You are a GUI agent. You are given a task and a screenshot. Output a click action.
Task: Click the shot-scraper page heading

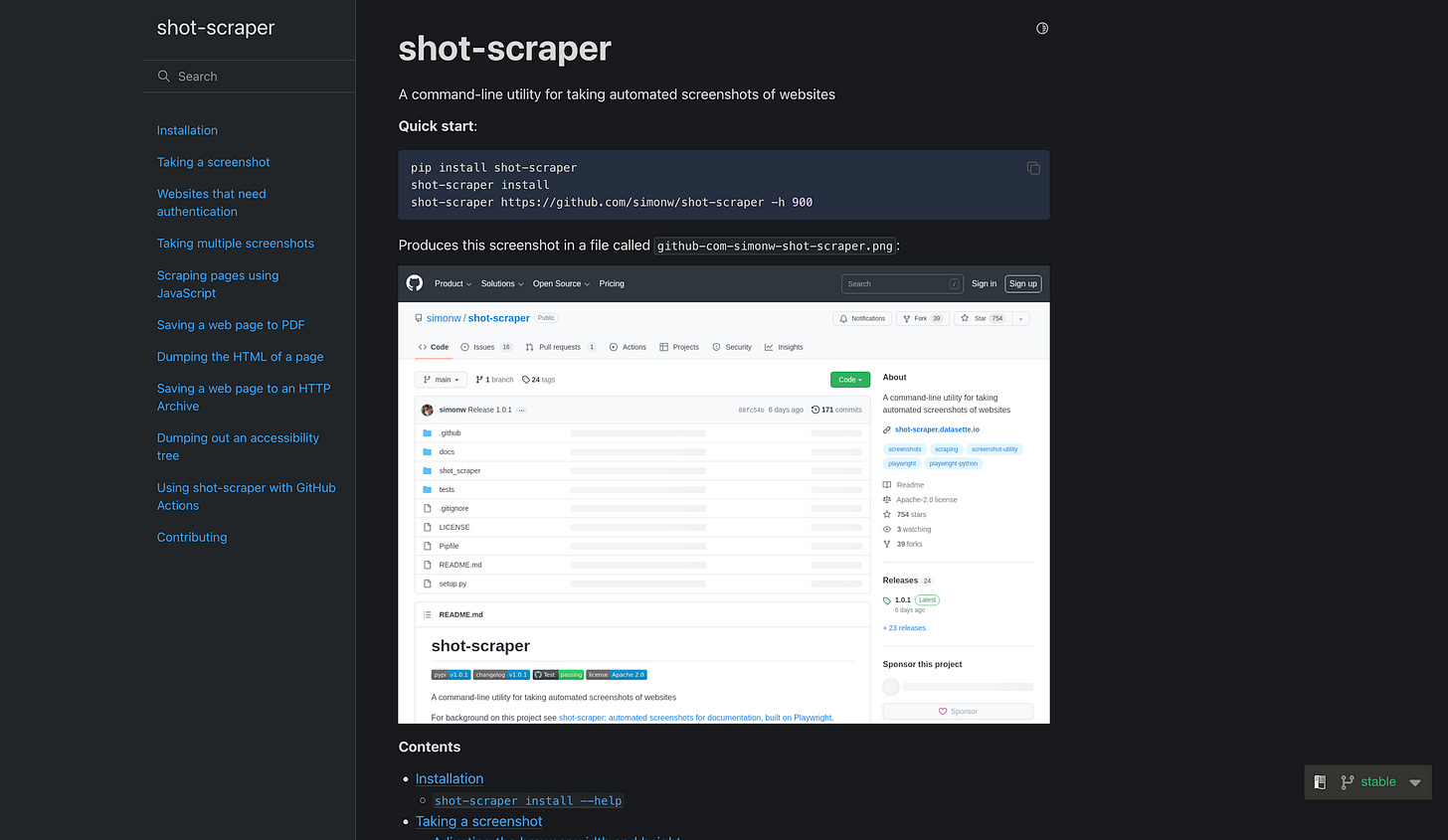coord(505,49)
